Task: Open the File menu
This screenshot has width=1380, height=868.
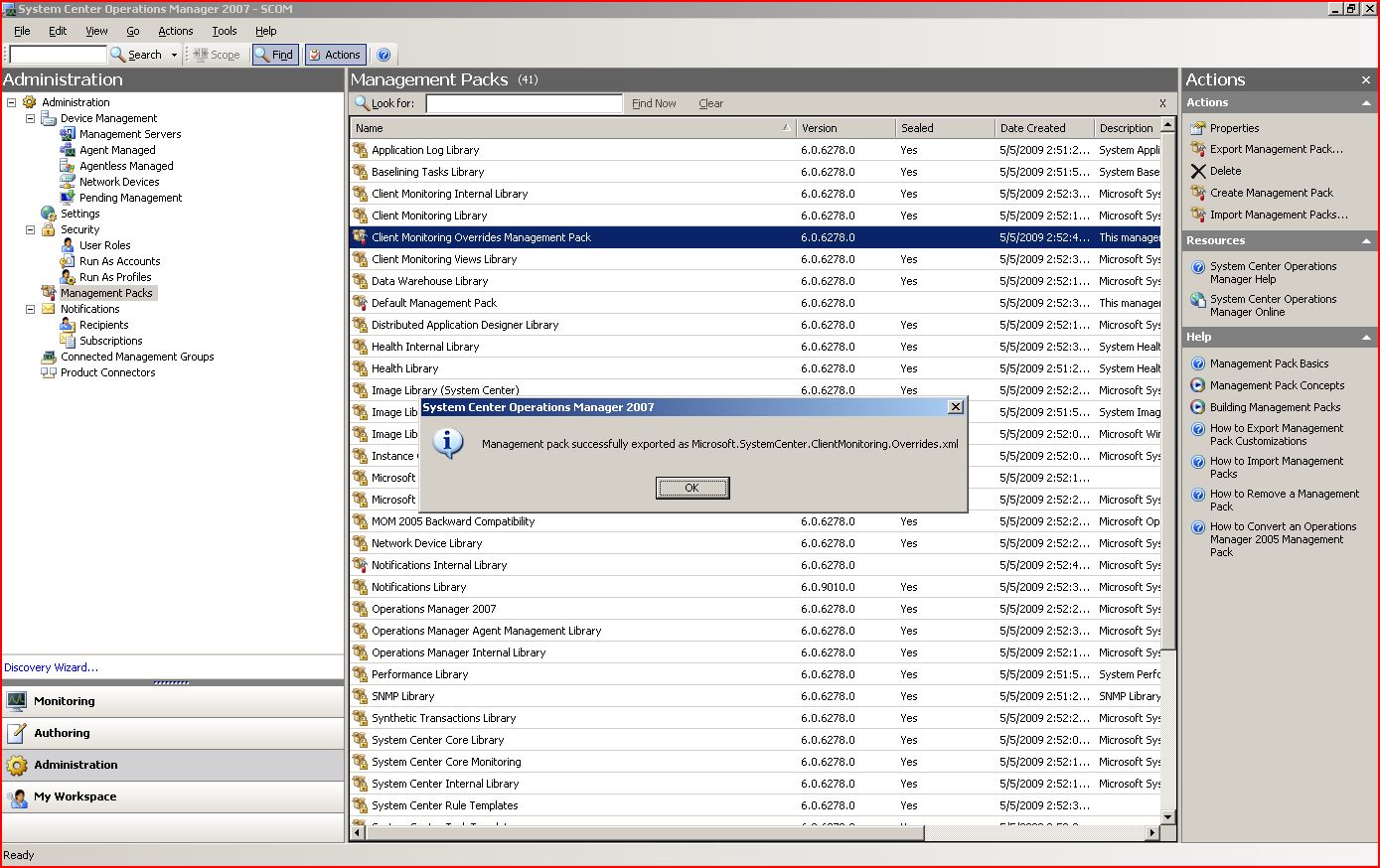Action: click(x=22, y=31)
